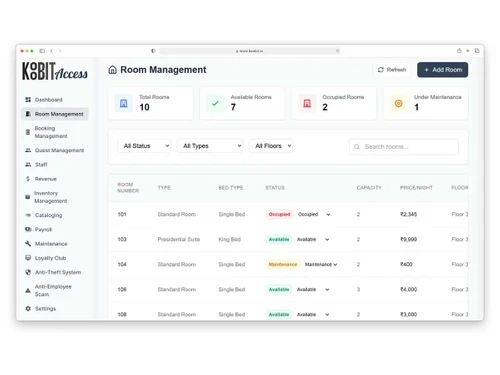This screenshot has width=500, height=375.
Task: Open status dropdown for room 104
Action: click(321, 264)
